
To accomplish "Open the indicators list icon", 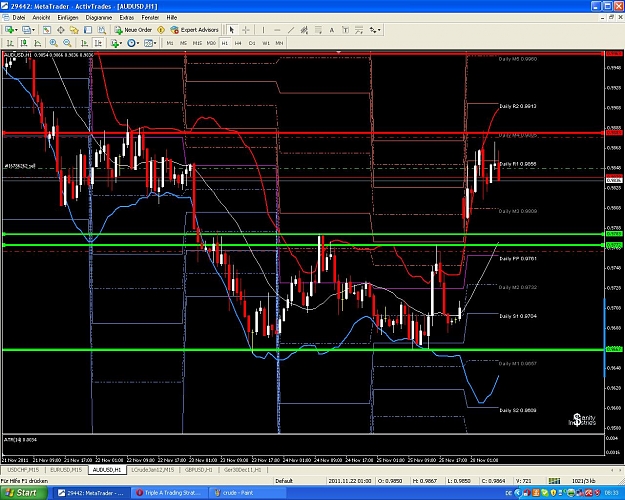I will [115, 43].
